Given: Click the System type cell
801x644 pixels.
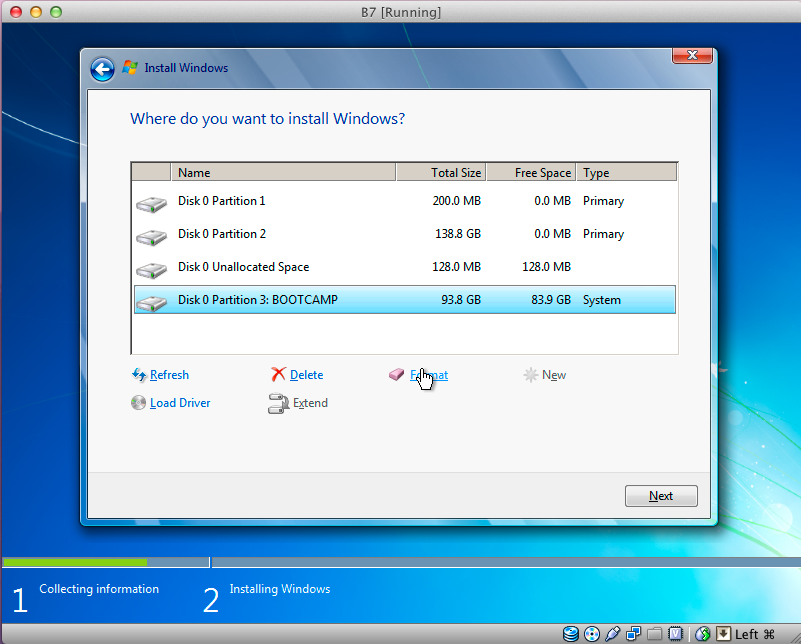Looking at the screenshot, I should (602, 300).
